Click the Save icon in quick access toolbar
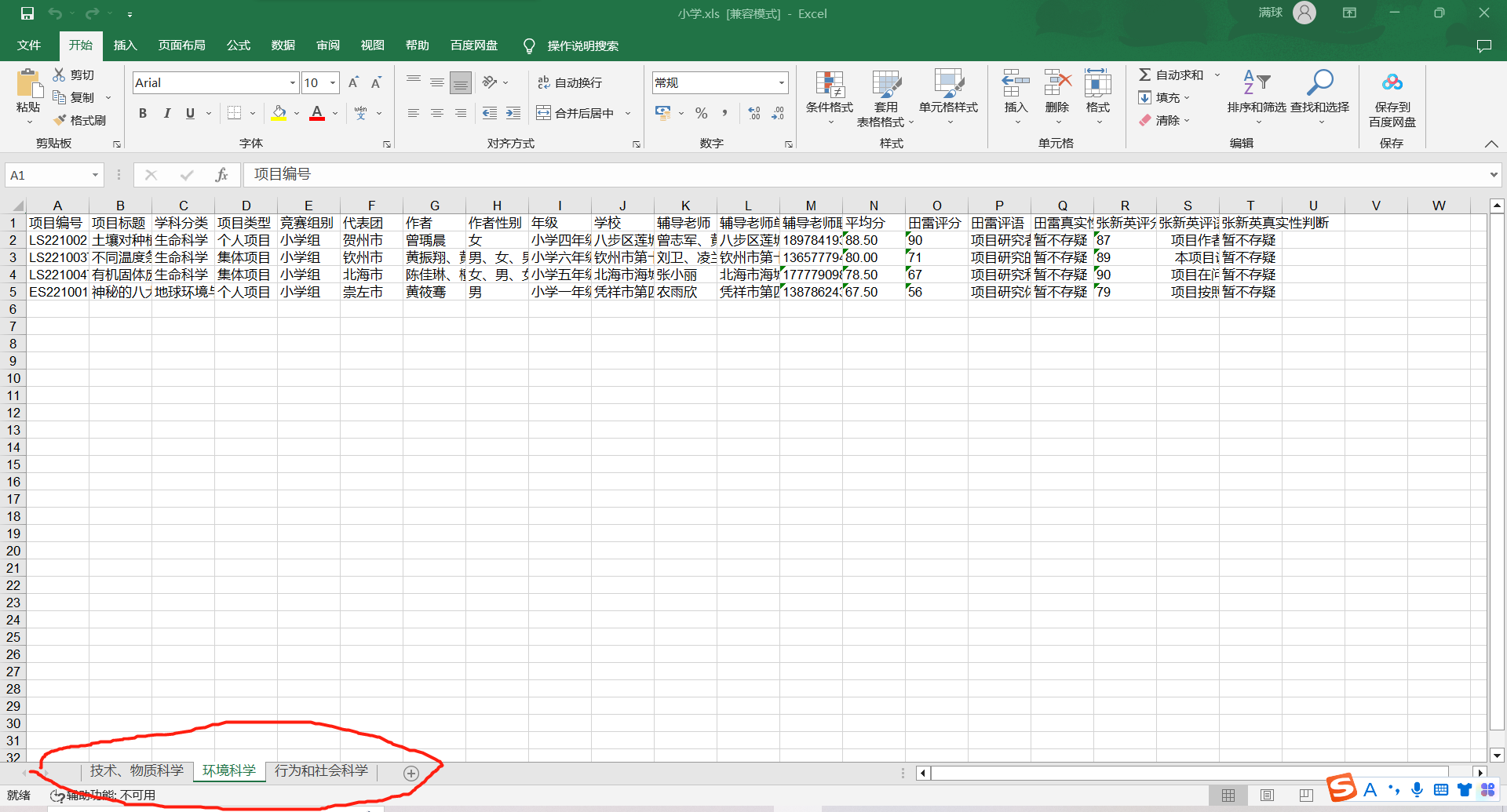Screen dimensions: 1507x812 (27, 13)
